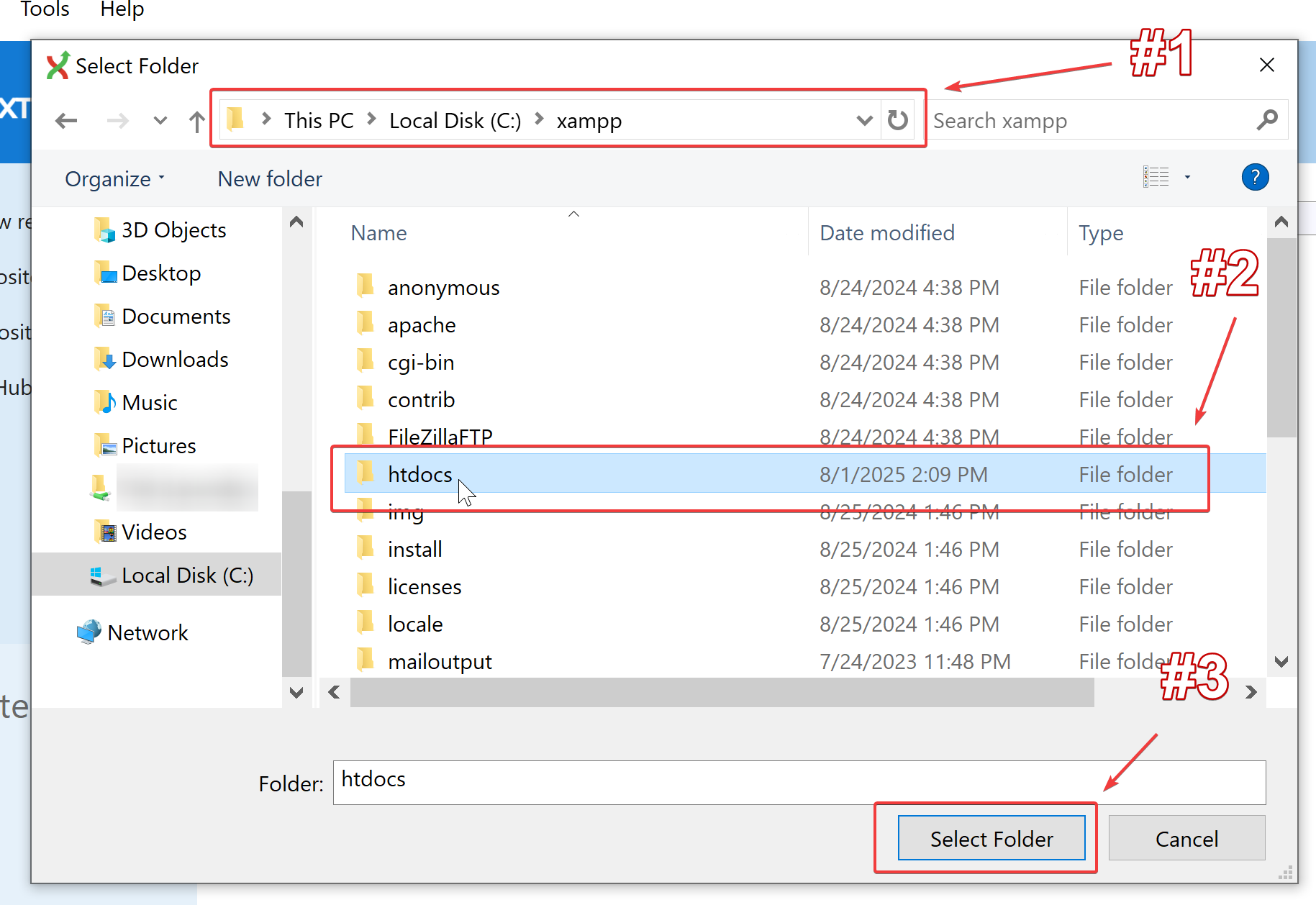Click the view layout icon
The image size is (1316, 905).
1156,177
